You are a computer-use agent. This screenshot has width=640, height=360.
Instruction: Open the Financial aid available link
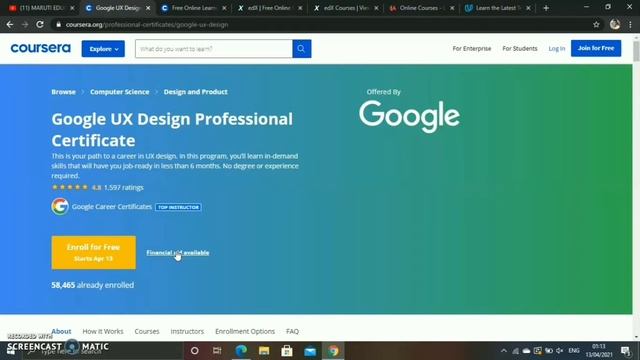click(178, 253)
